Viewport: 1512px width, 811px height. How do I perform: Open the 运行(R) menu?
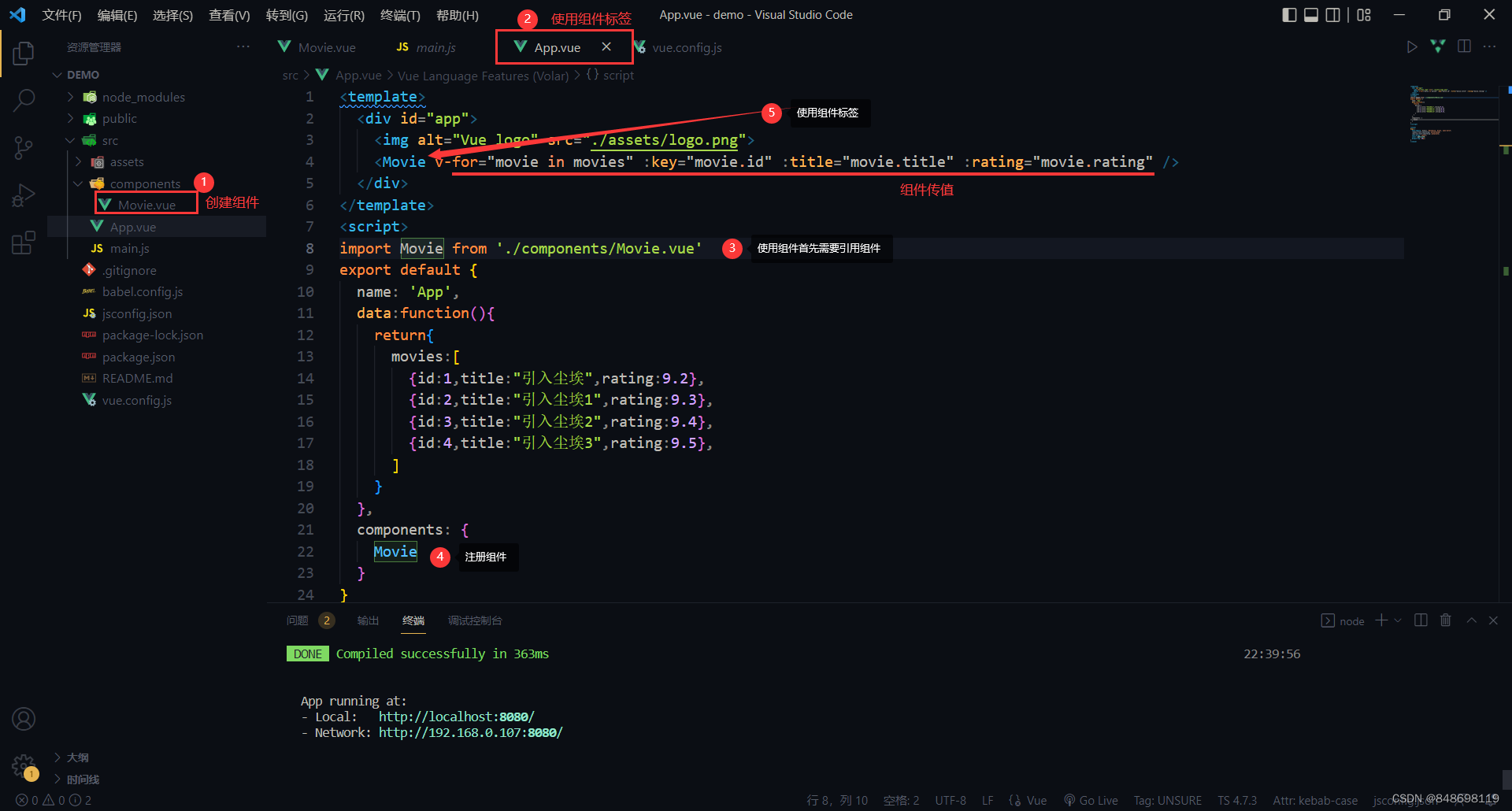[343, 15]
